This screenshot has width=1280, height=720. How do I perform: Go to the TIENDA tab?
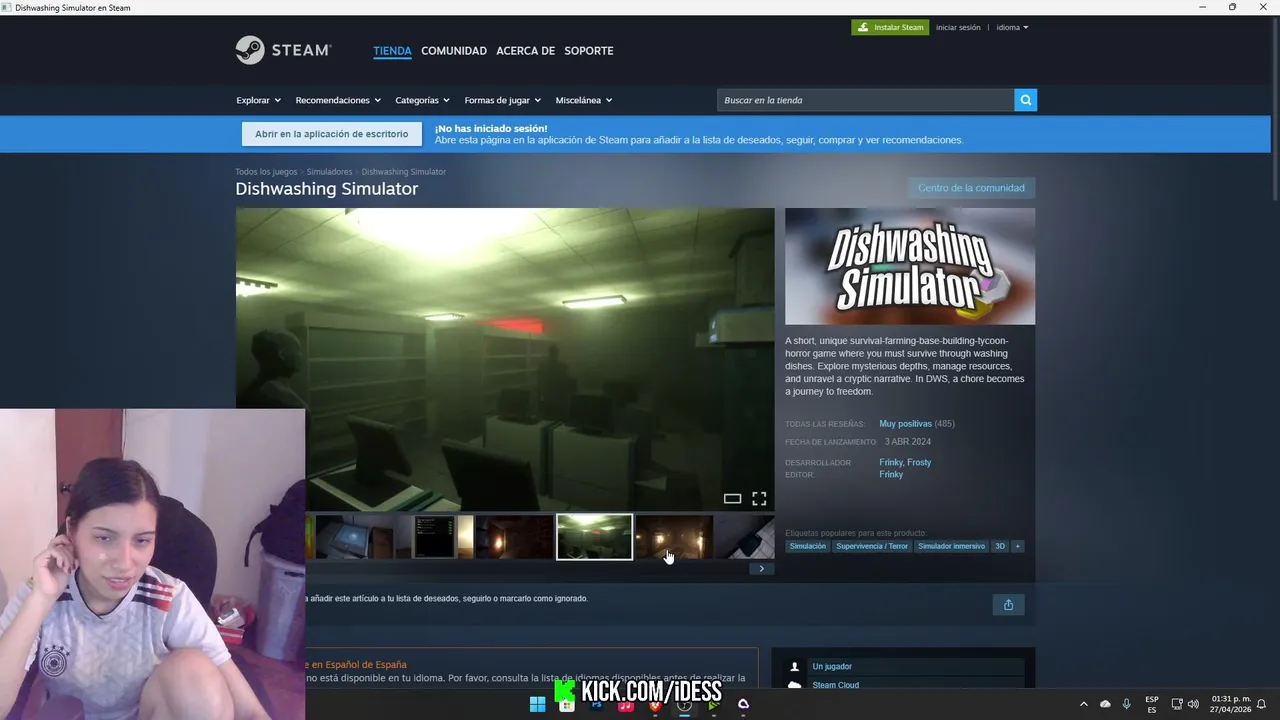[392, 51]
